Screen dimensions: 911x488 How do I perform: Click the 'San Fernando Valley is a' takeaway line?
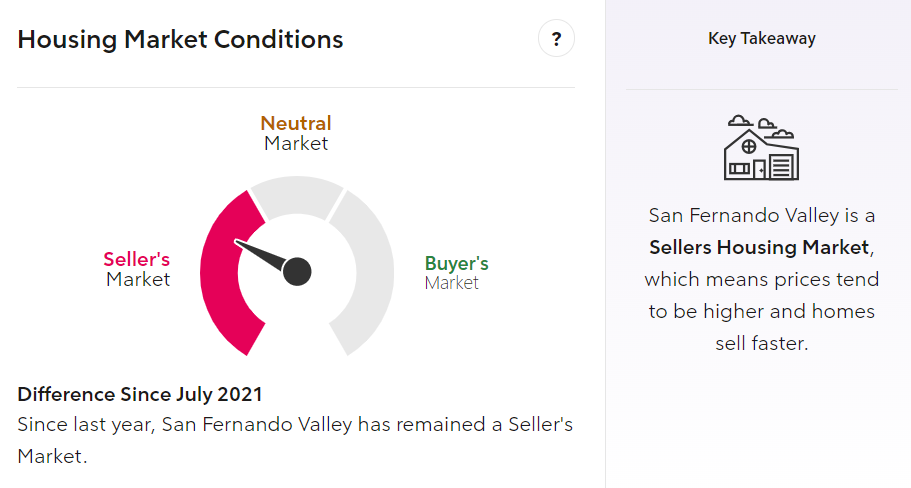[761, 215]
